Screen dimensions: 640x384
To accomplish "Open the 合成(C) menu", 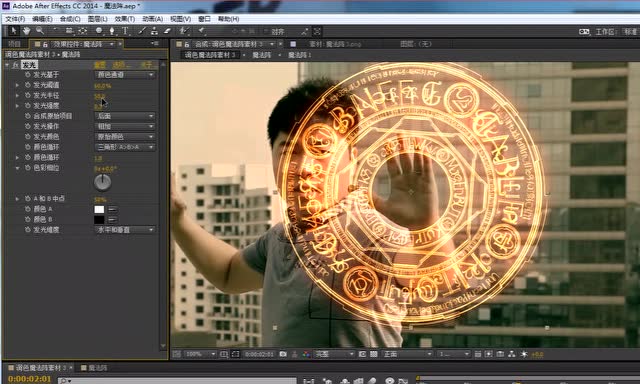I will [70, 19].
